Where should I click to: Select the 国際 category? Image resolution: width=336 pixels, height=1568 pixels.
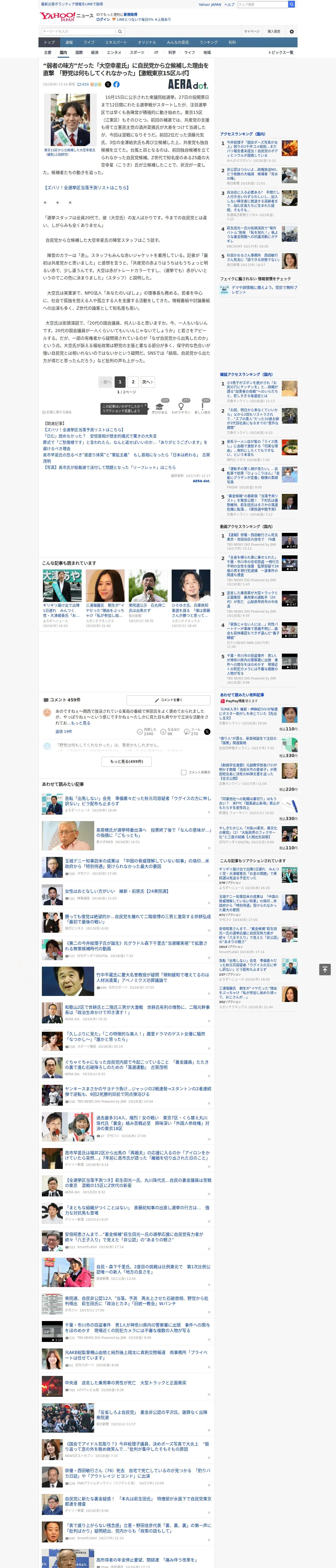point(79,52)
